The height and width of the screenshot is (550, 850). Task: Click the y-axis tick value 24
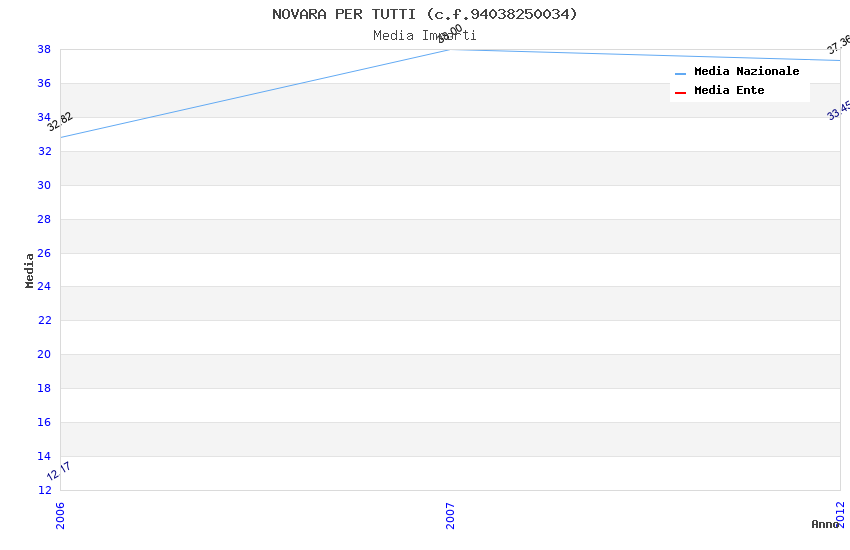pyautogui.click(x=44, y=286)
